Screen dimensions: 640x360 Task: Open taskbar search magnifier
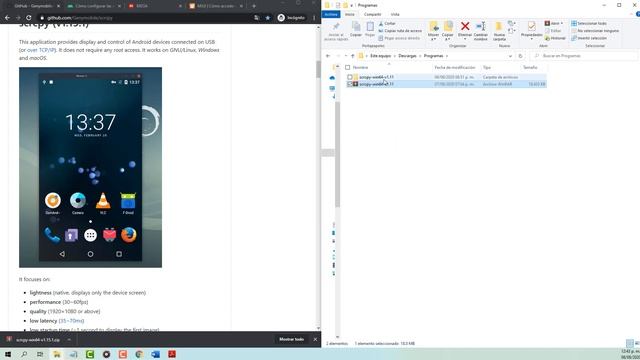24,354
